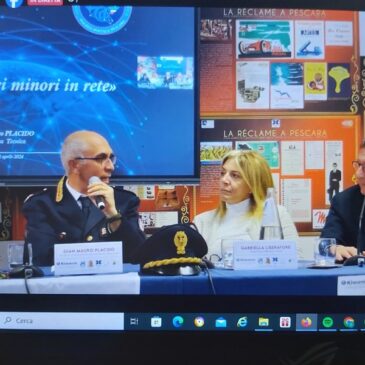Open Google Chrome from the taskbar
The image size is (365, 365).
point(349,322)
